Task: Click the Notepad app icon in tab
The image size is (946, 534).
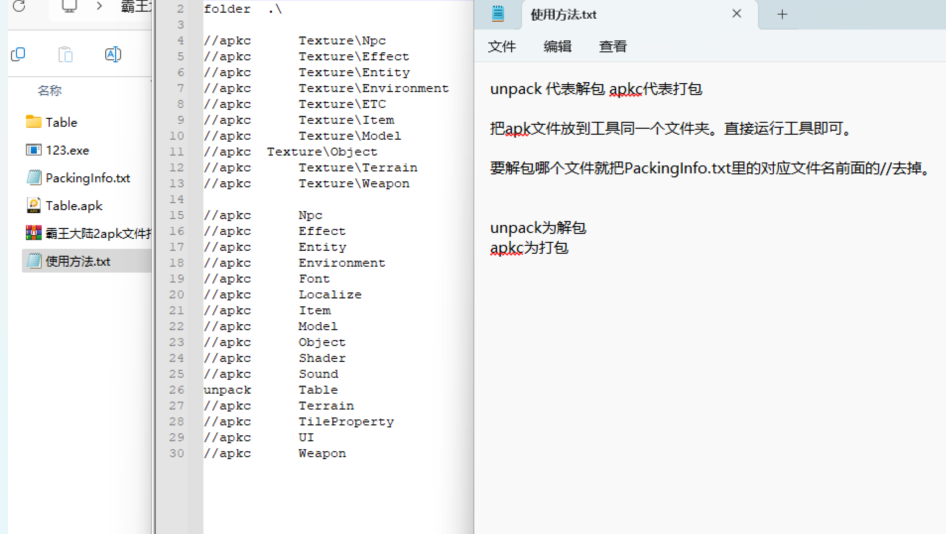Action: (498, 14)
